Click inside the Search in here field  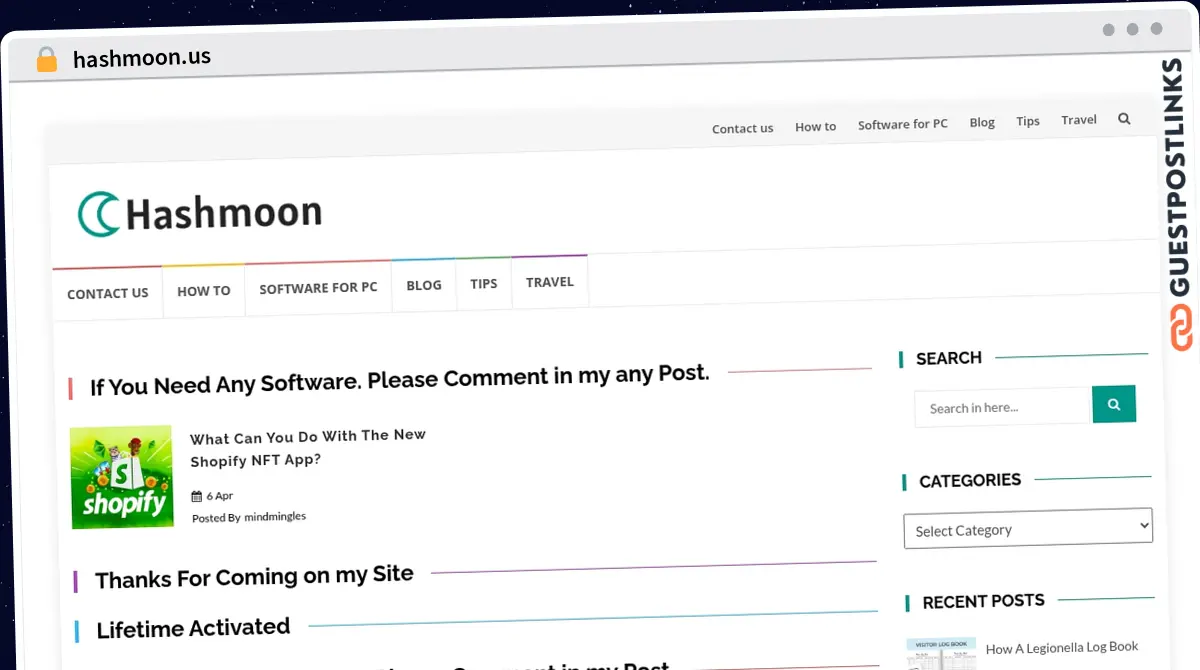(1000, 406)
